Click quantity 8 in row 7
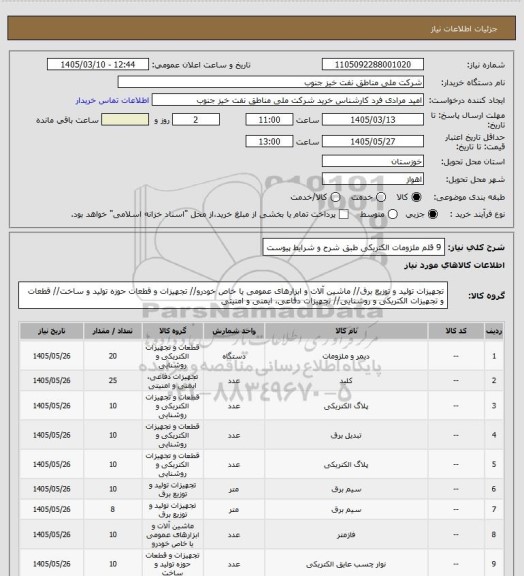The image size is (524, 576). click(x=112, y=510)
